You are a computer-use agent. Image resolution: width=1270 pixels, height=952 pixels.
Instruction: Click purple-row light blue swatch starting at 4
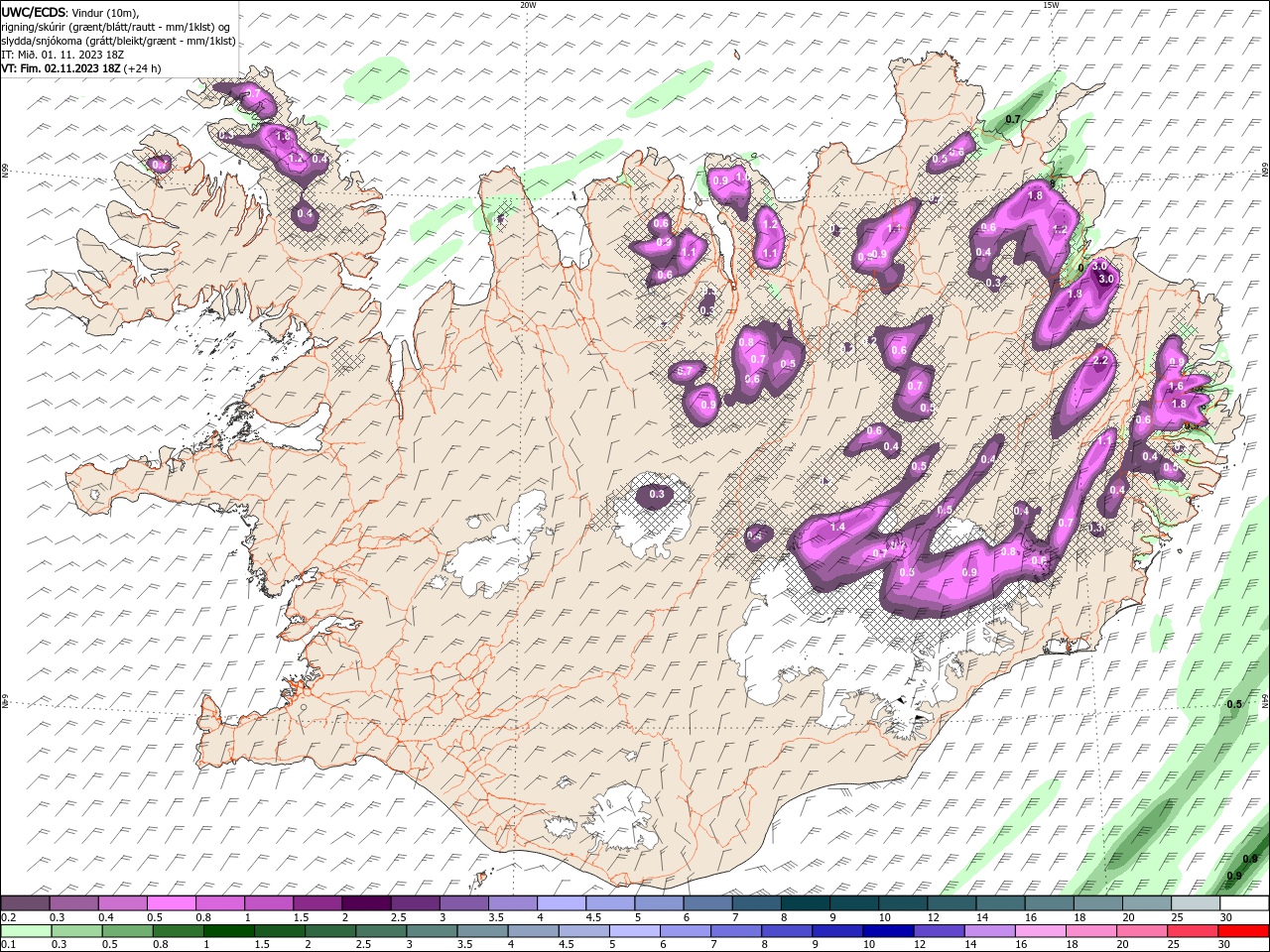(x=562, y=903)
